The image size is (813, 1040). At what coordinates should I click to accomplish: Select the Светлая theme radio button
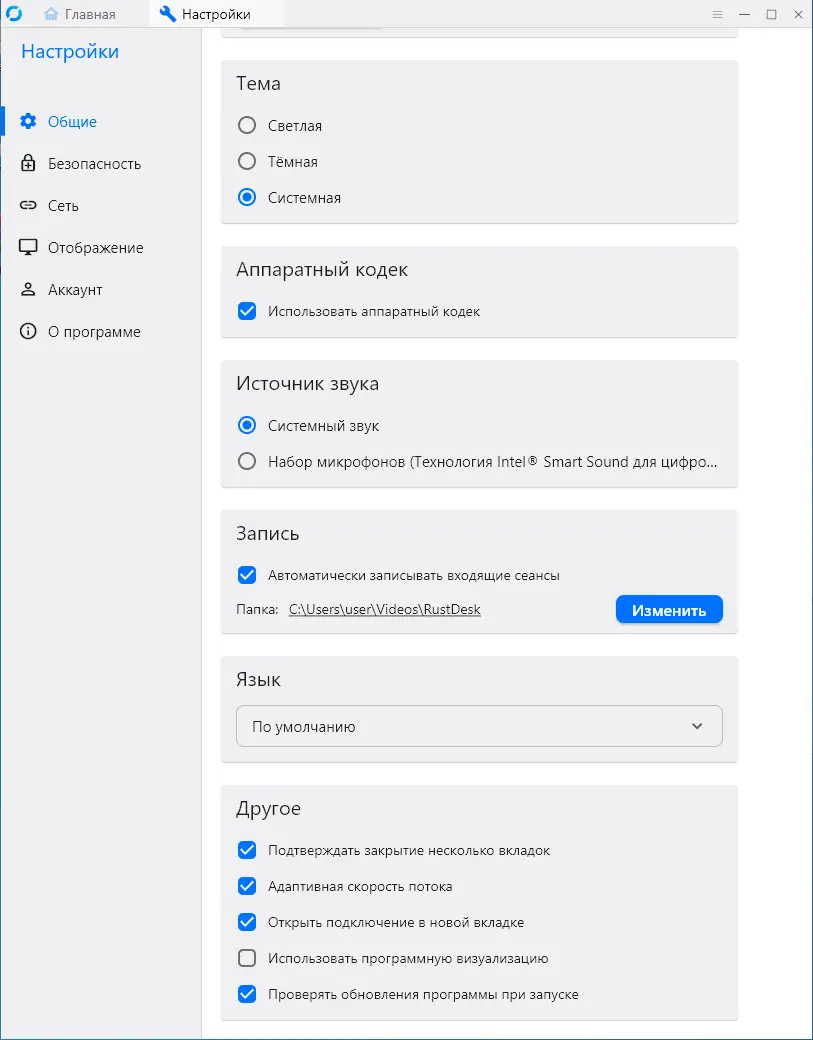(x=247, y=126)
